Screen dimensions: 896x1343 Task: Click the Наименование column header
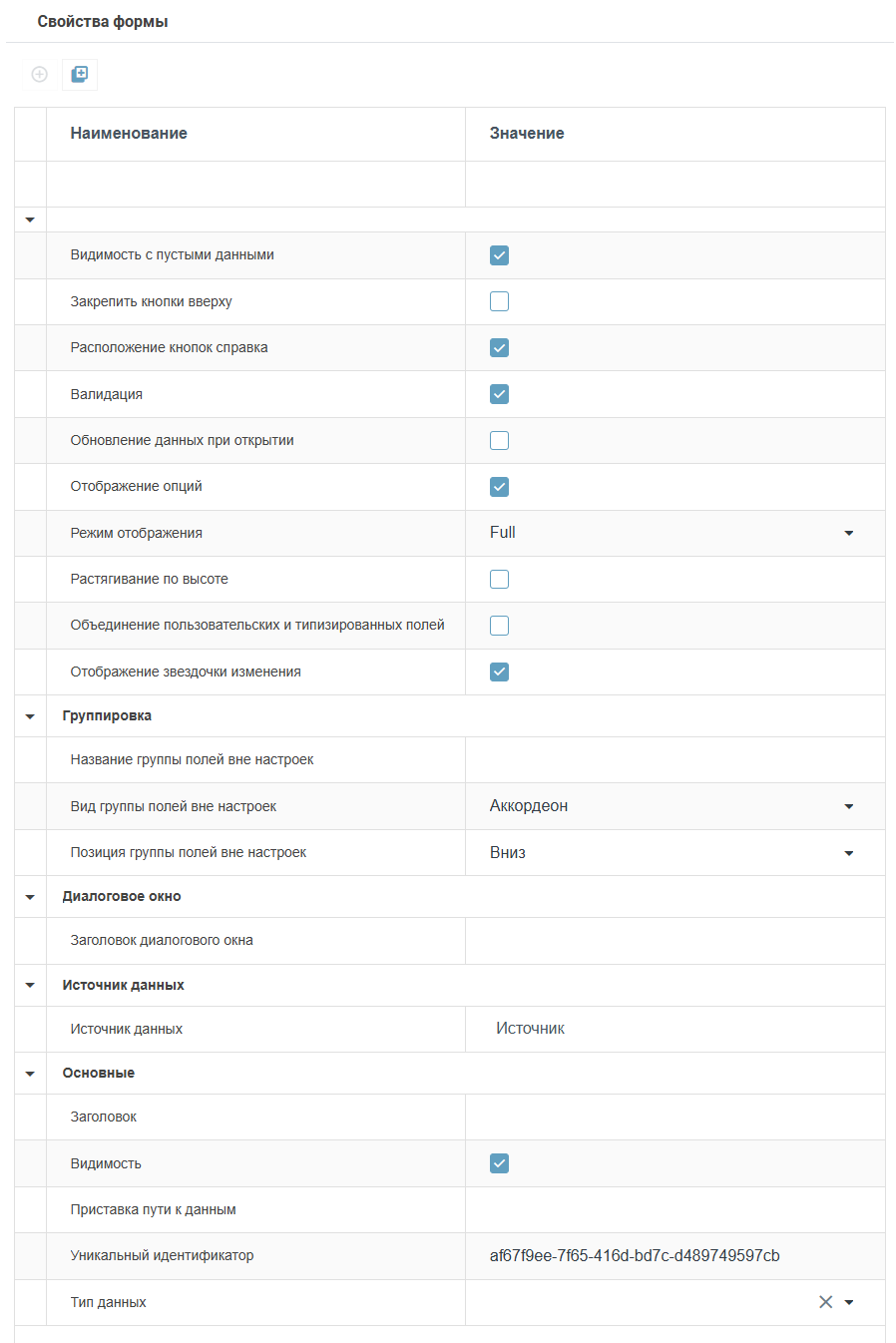[x=129, y=134]
